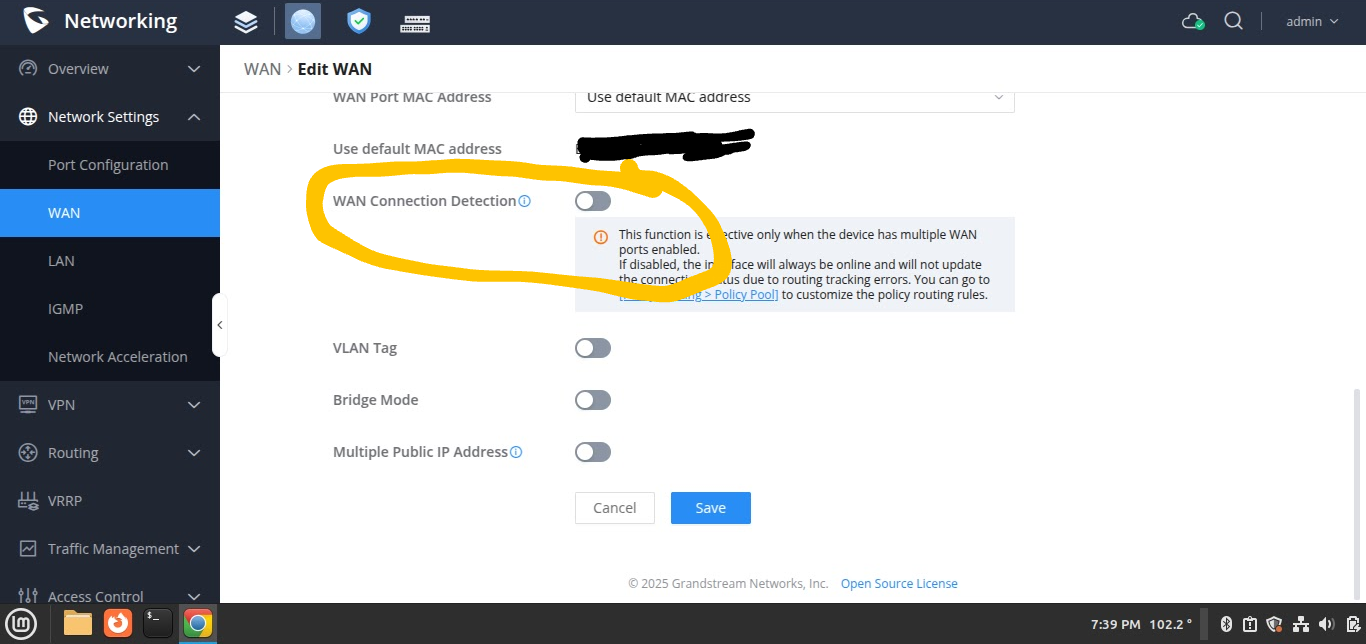1366x644 pixels.
Task: Toggle Multiple Public IP Address on
Action: coord(593,452)
